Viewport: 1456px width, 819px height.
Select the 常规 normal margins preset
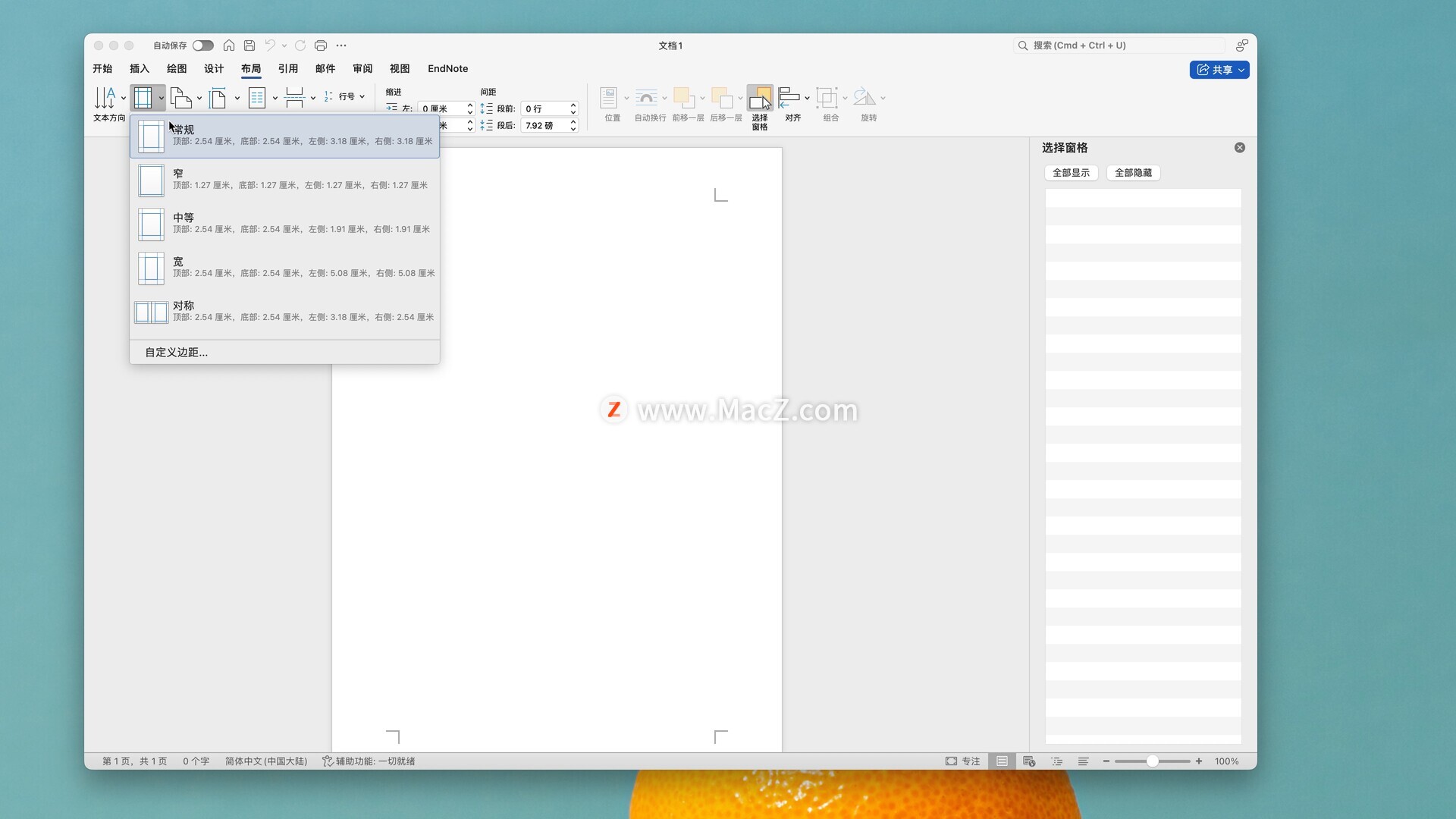coord(285,136)
